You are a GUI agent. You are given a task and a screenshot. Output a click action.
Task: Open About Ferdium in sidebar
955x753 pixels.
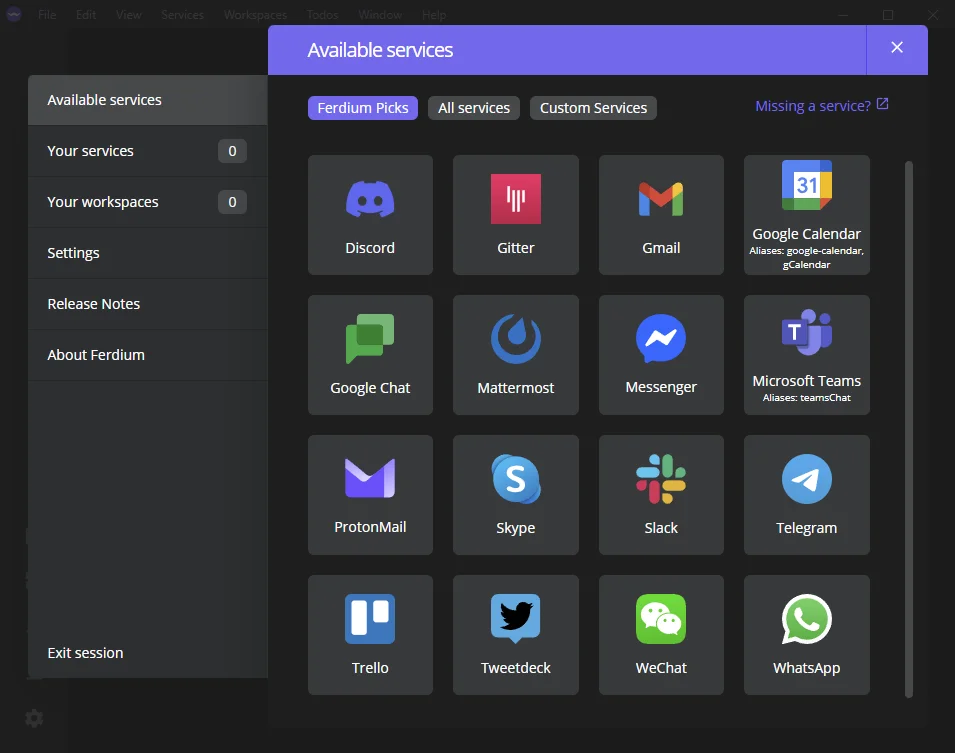pyautogui.click(x=147, y=355)
